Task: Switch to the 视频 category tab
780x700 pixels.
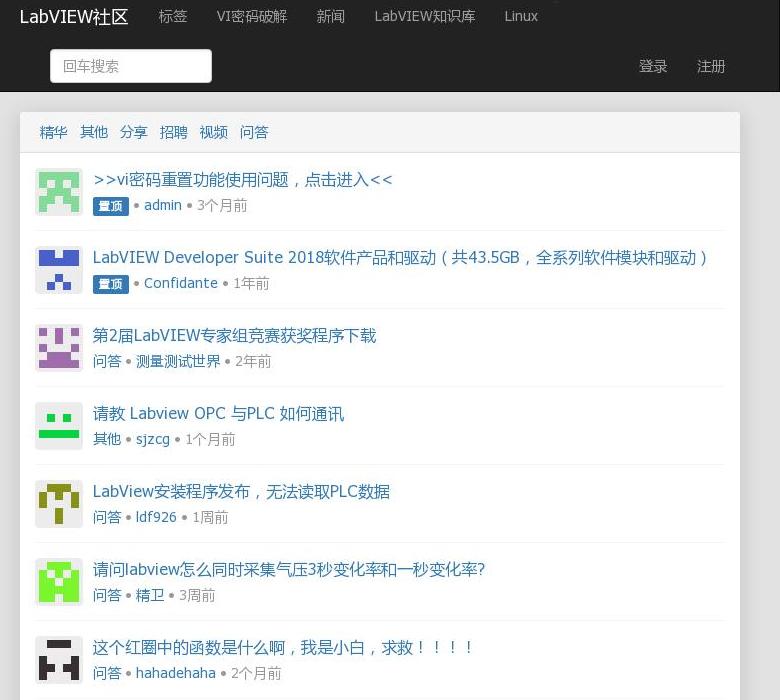Action: (x=213, y=132)
